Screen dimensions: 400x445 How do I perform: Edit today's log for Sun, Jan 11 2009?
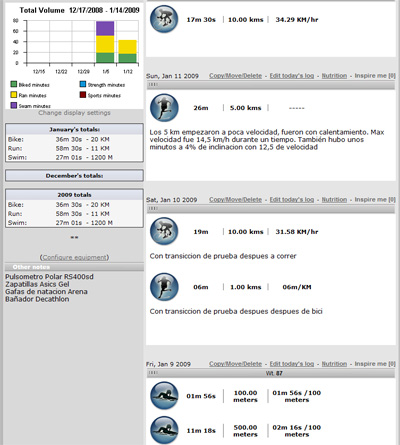(292, 76)
